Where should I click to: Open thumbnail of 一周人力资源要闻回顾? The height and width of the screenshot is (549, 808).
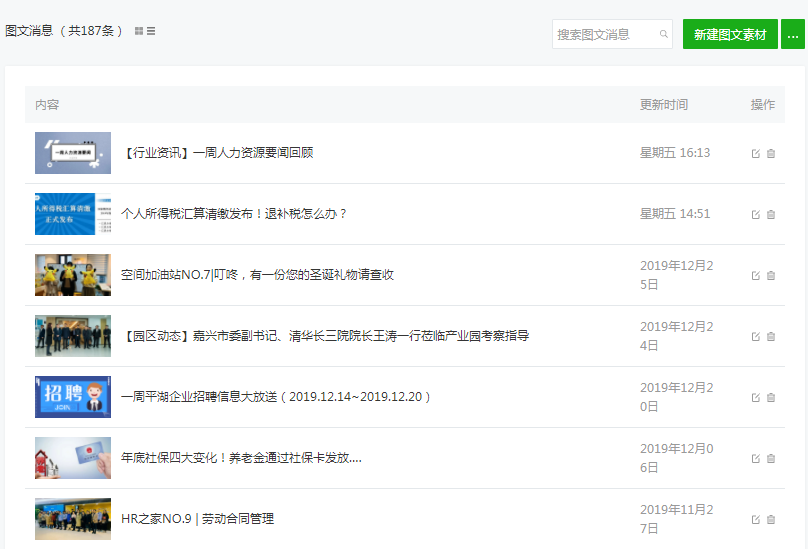pyautogui.click(x=73, y=153)
